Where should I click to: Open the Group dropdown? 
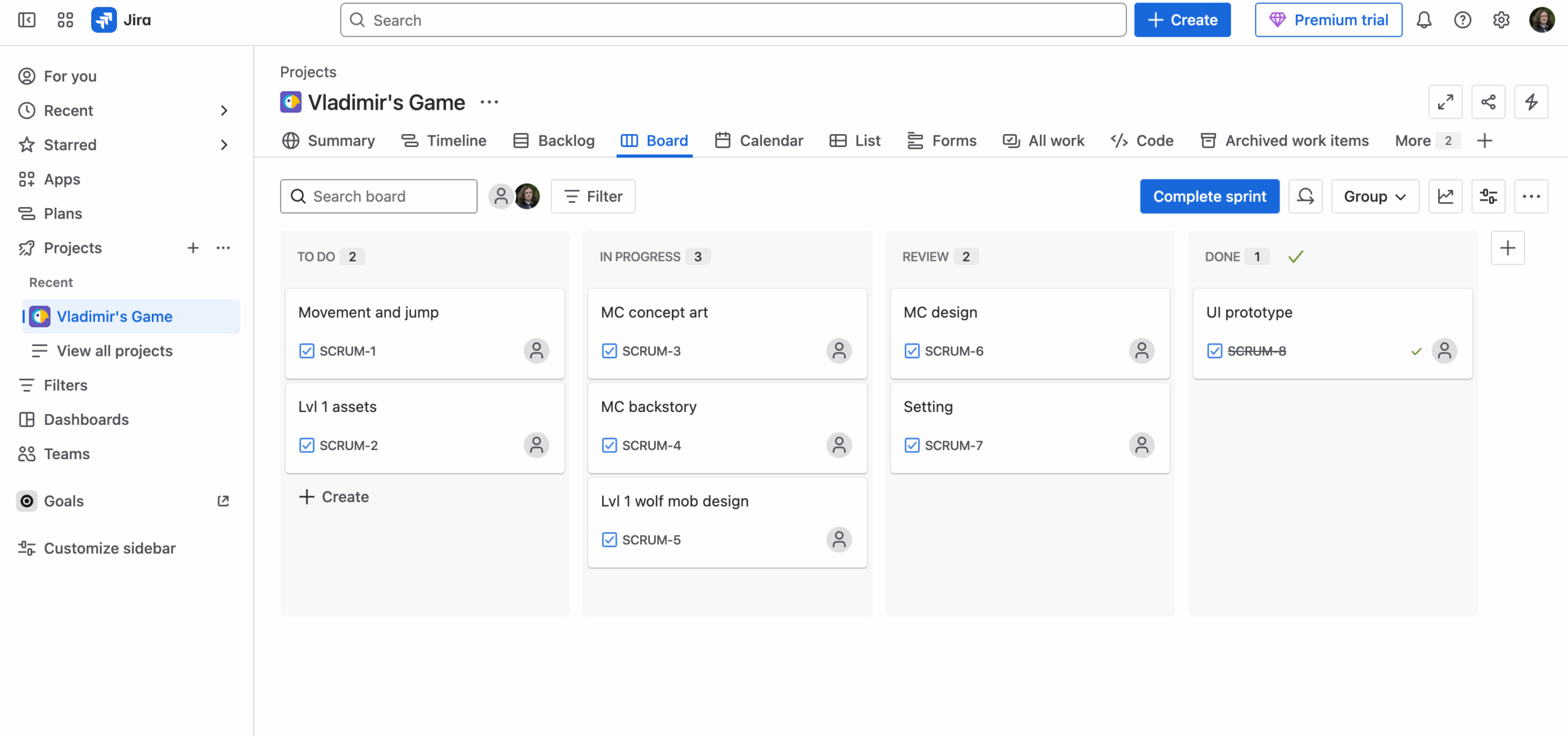point(1374,197)
